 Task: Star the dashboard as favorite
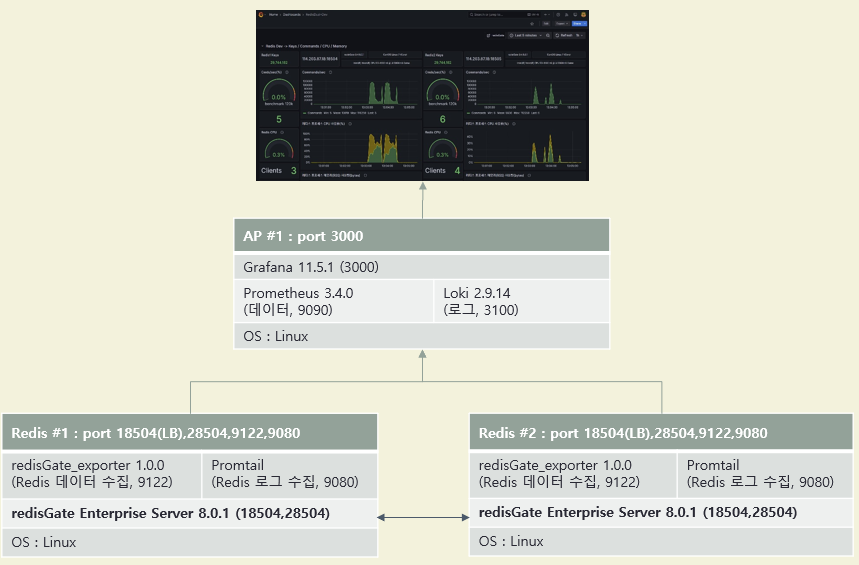[x=530, y=24]
